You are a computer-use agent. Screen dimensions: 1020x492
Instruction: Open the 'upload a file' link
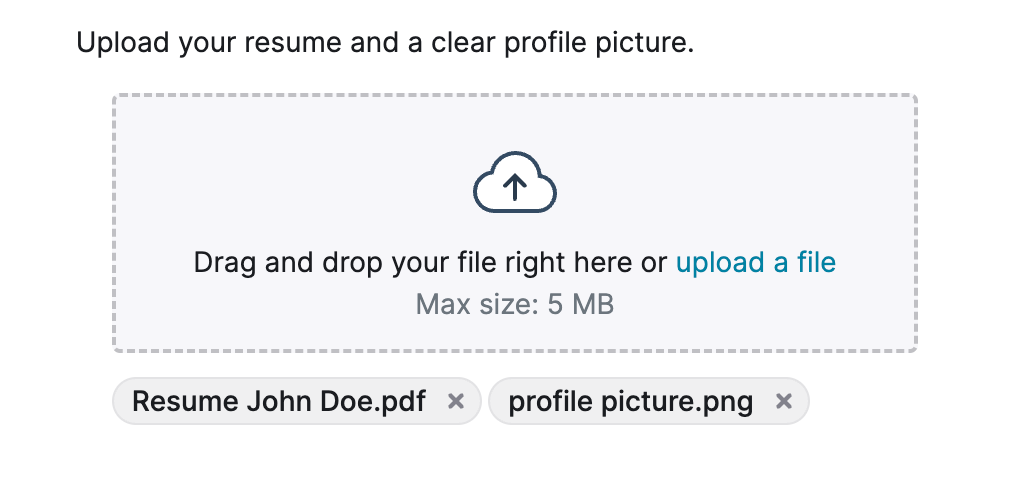pos(756,262)
